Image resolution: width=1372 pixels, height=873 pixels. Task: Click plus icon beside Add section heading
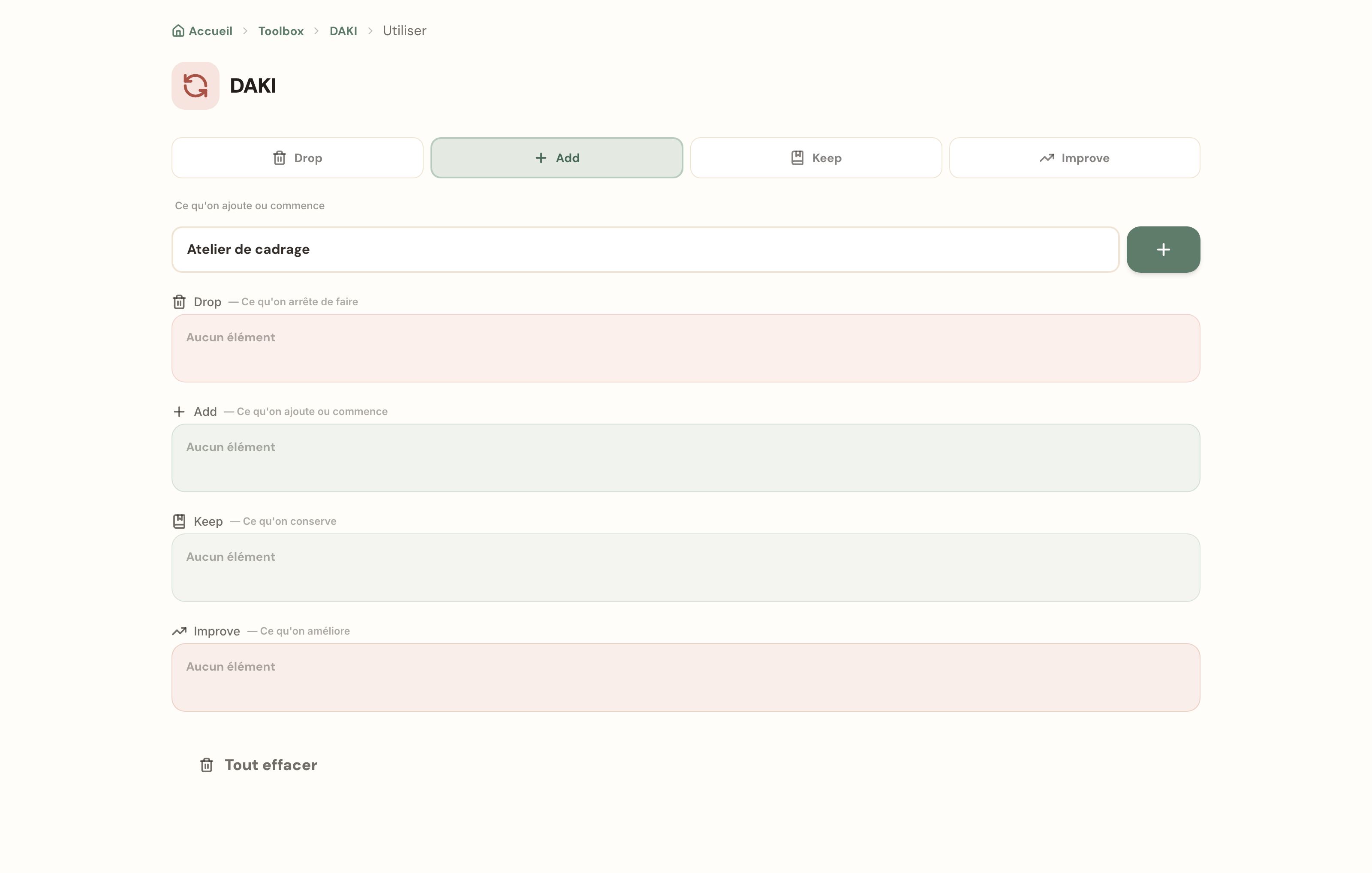179,412
